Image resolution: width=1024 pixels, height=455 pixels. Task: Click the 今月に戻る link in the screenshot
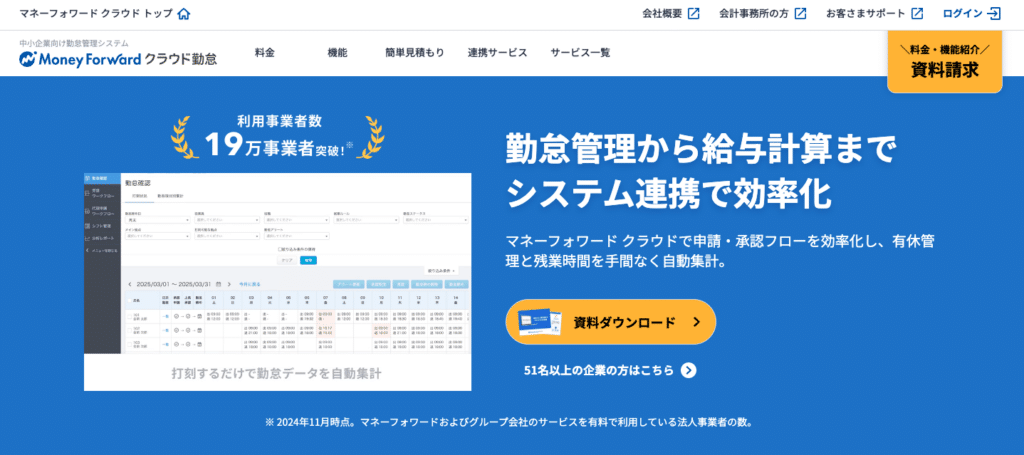coord(249,284)
